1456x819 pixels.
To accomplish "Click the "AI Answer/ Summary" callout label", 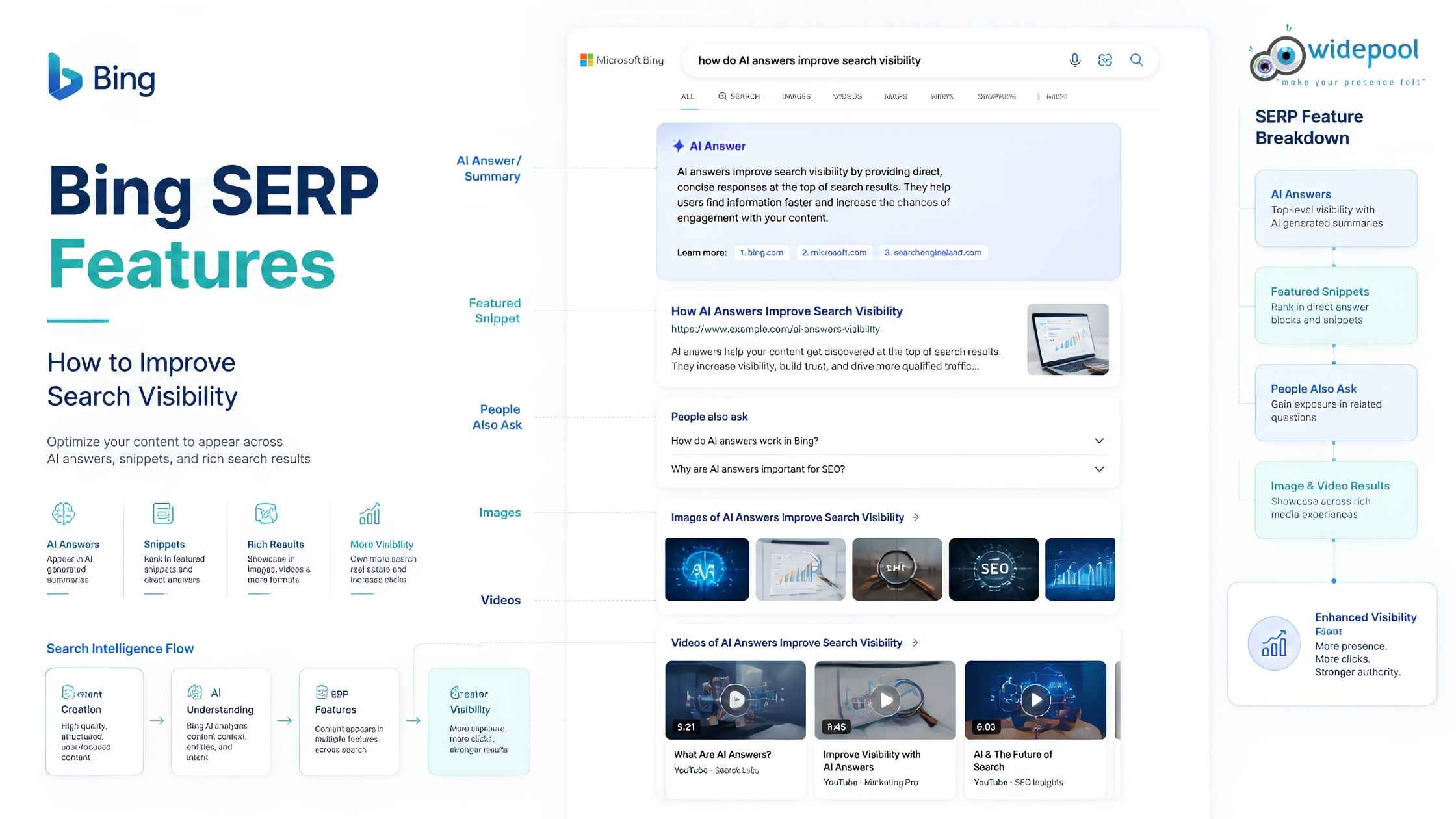I will [489, 168].
